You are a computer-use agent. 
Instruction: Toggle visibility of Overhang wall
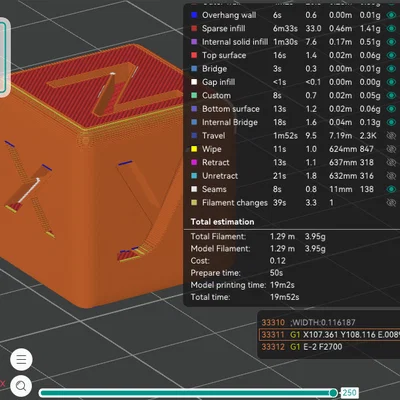click(x=391, y=15)
